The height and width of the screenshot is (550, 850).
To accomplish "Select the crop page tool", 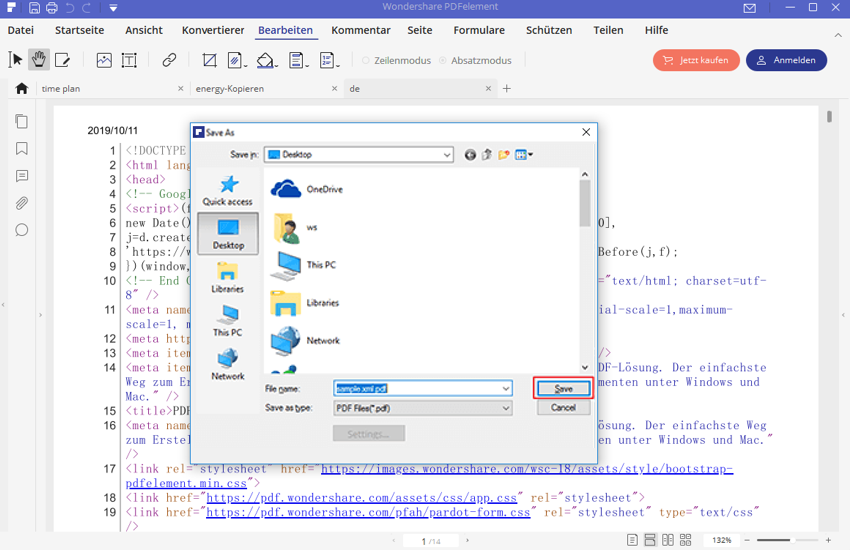I will coord(209,60).
